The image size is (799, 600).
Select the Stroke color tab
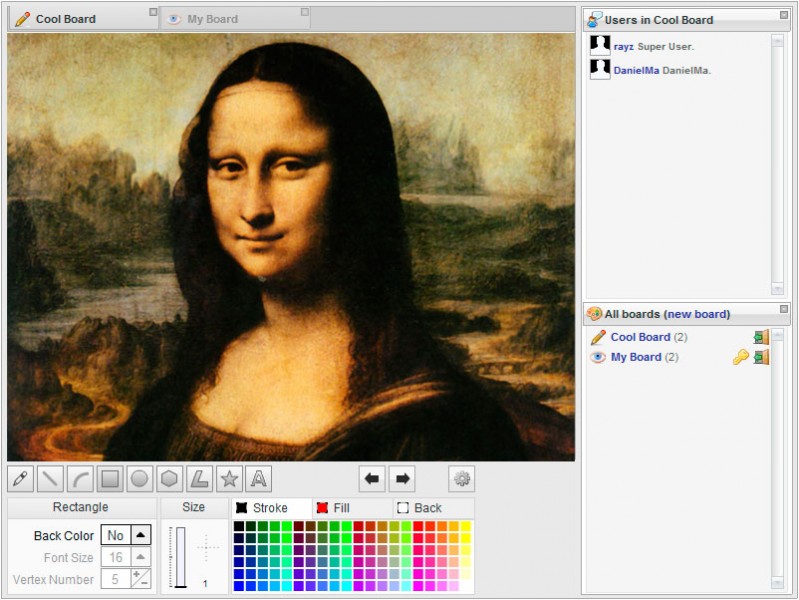coord(272,508)
